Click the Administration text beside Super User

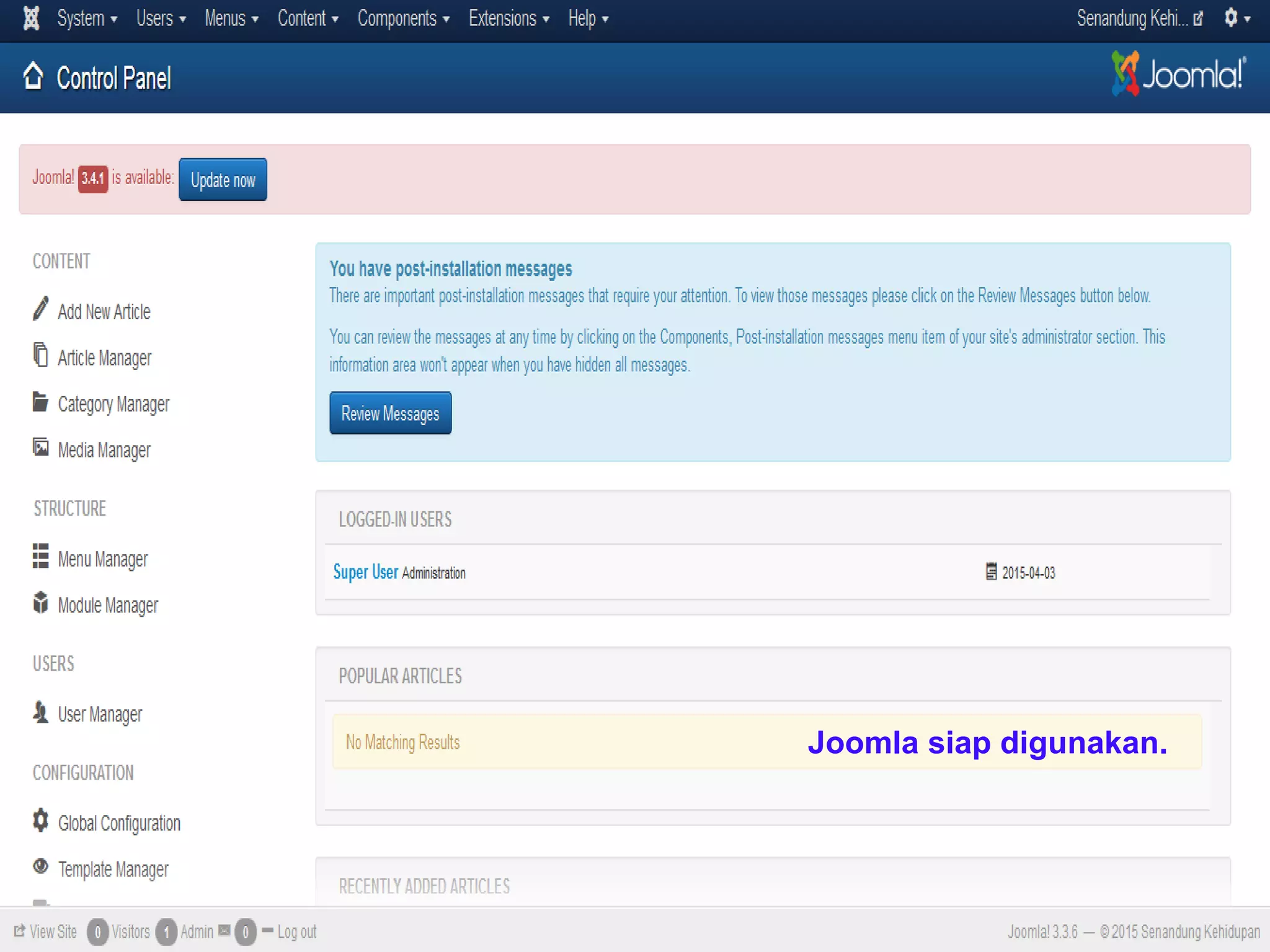point(433,573)
